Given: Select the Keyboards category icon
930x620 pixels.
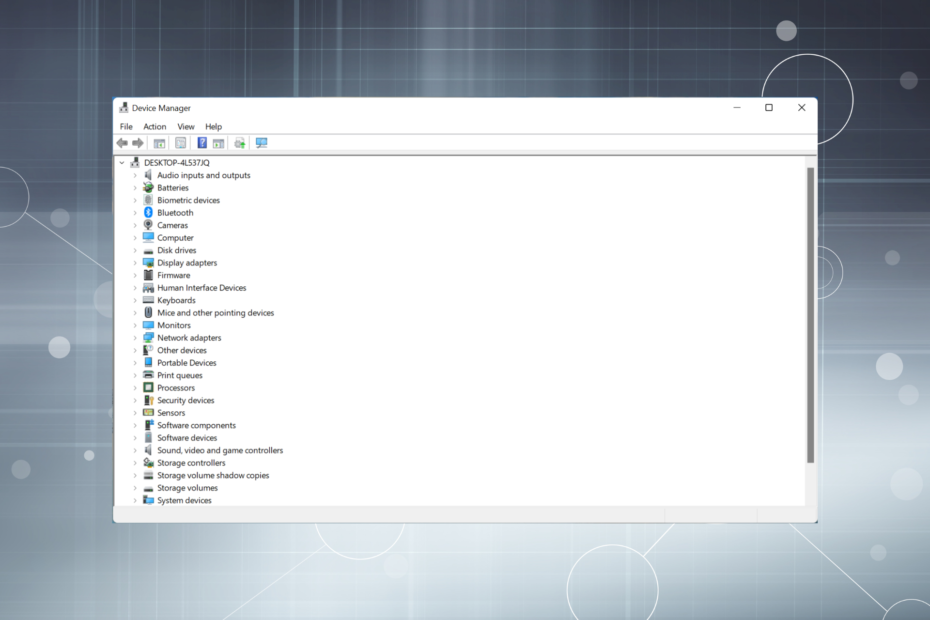Looking at the screenshot, I should [x=148, y=300].
